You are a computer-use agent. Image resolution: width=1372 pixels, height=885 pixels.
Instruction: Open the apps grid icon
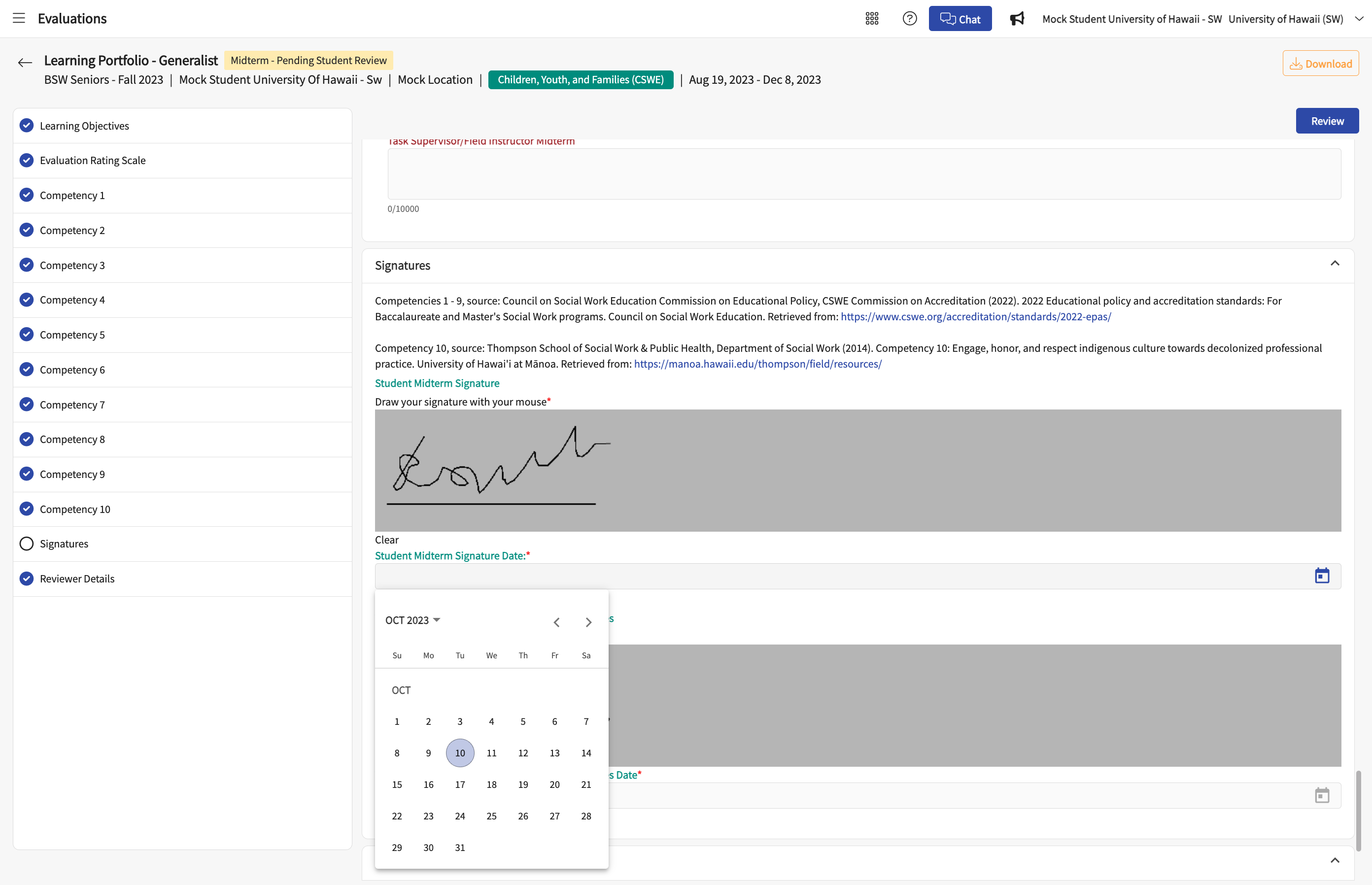click(871, 19)
